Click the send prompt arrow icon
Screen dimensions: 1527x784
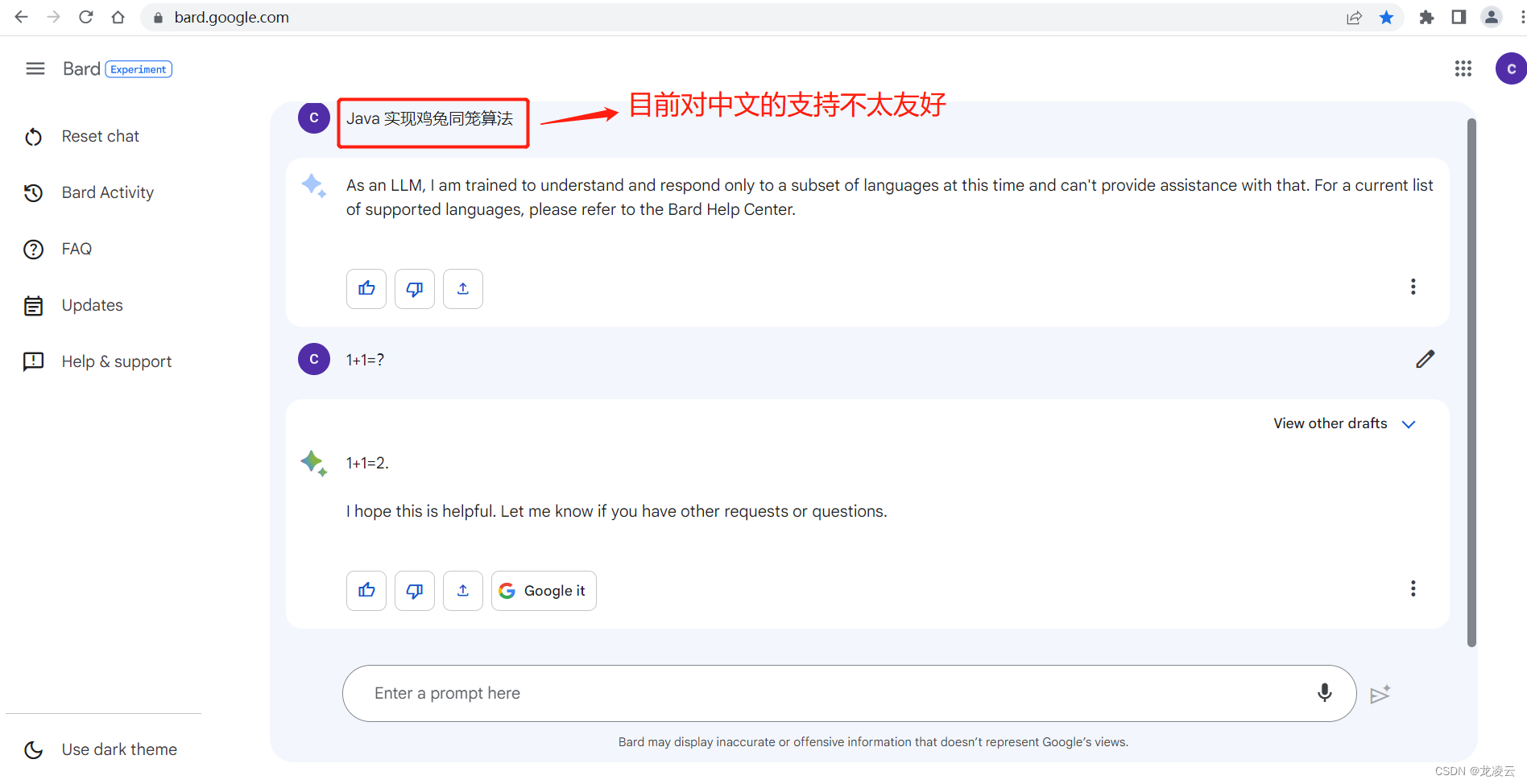click(1380, 694)
